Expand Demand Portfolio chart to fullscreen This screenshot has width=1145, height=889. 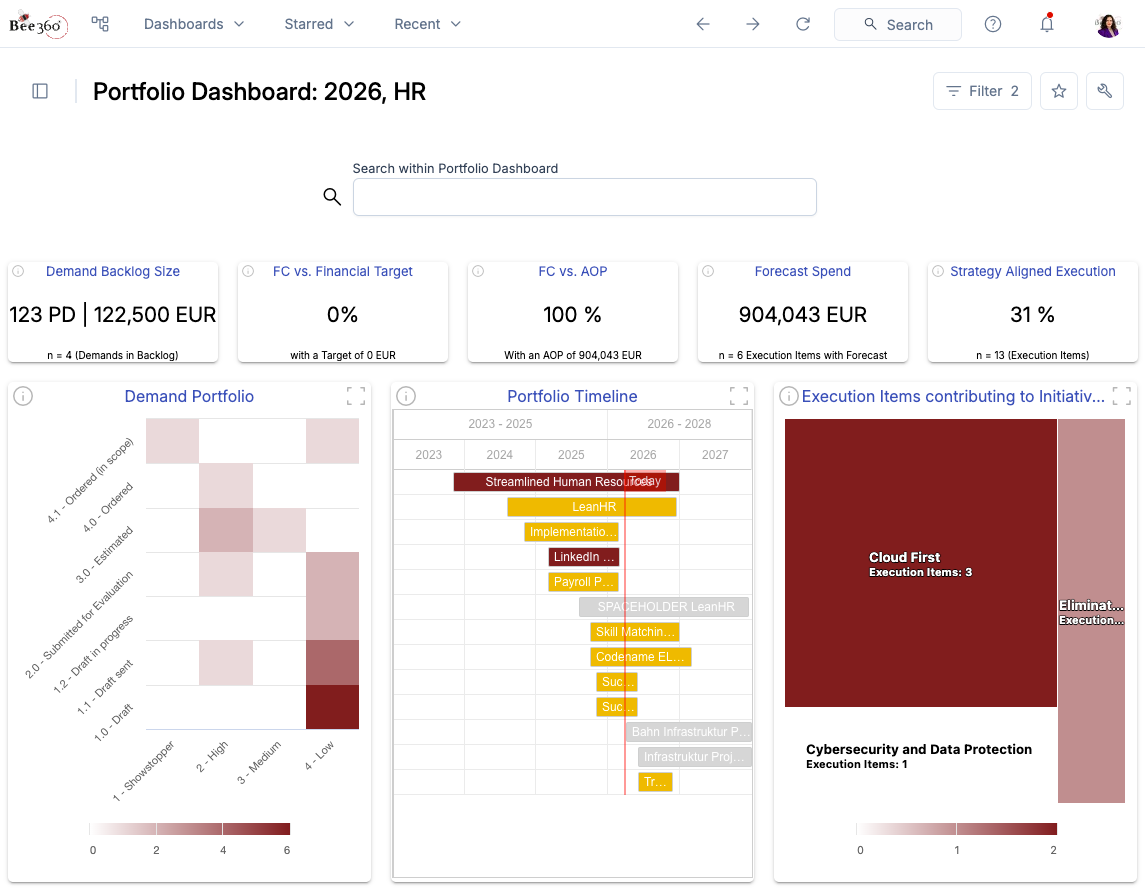[356, 396]
